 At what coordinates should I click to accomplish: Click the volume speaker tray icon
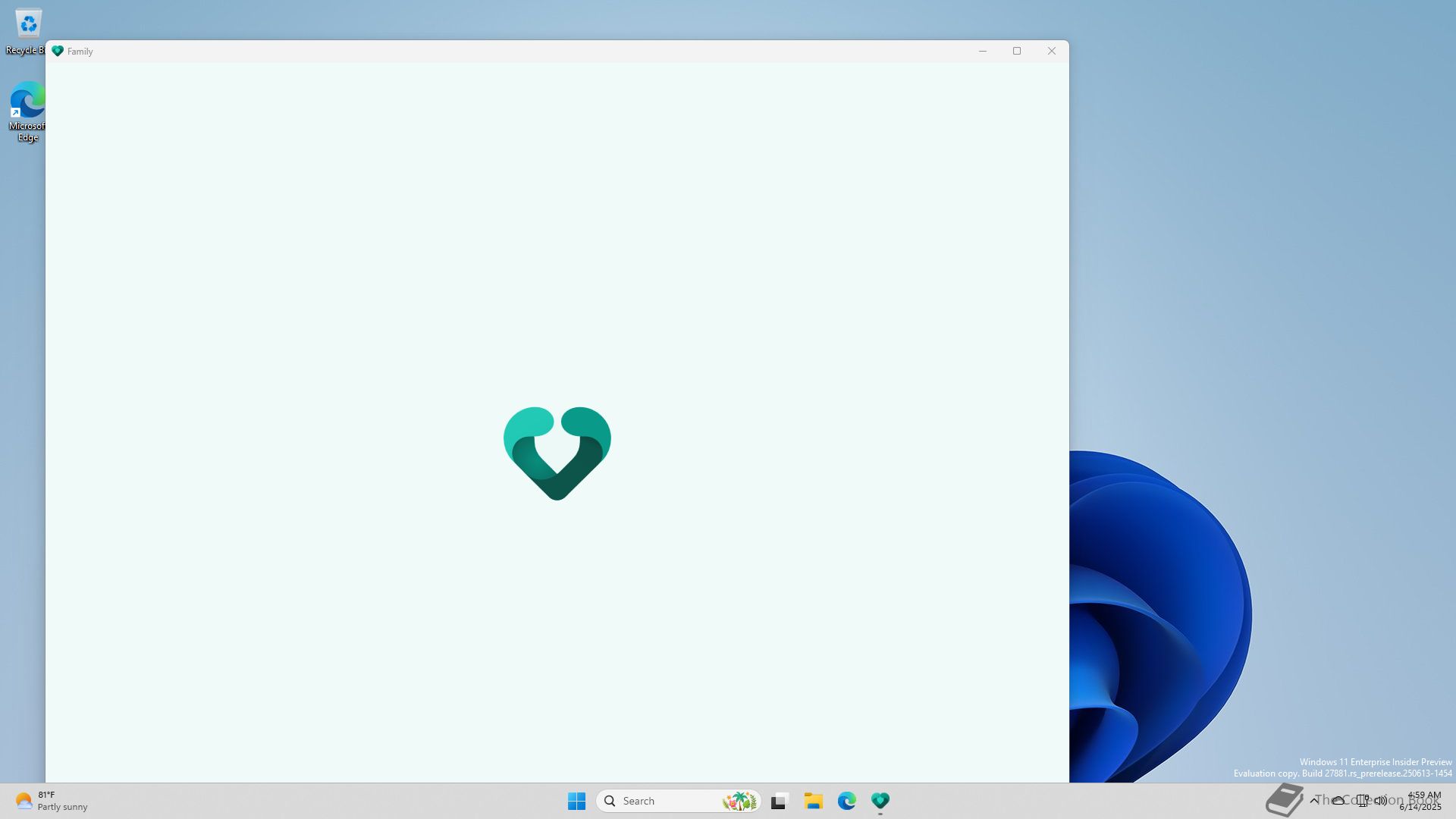[1381, 800]
